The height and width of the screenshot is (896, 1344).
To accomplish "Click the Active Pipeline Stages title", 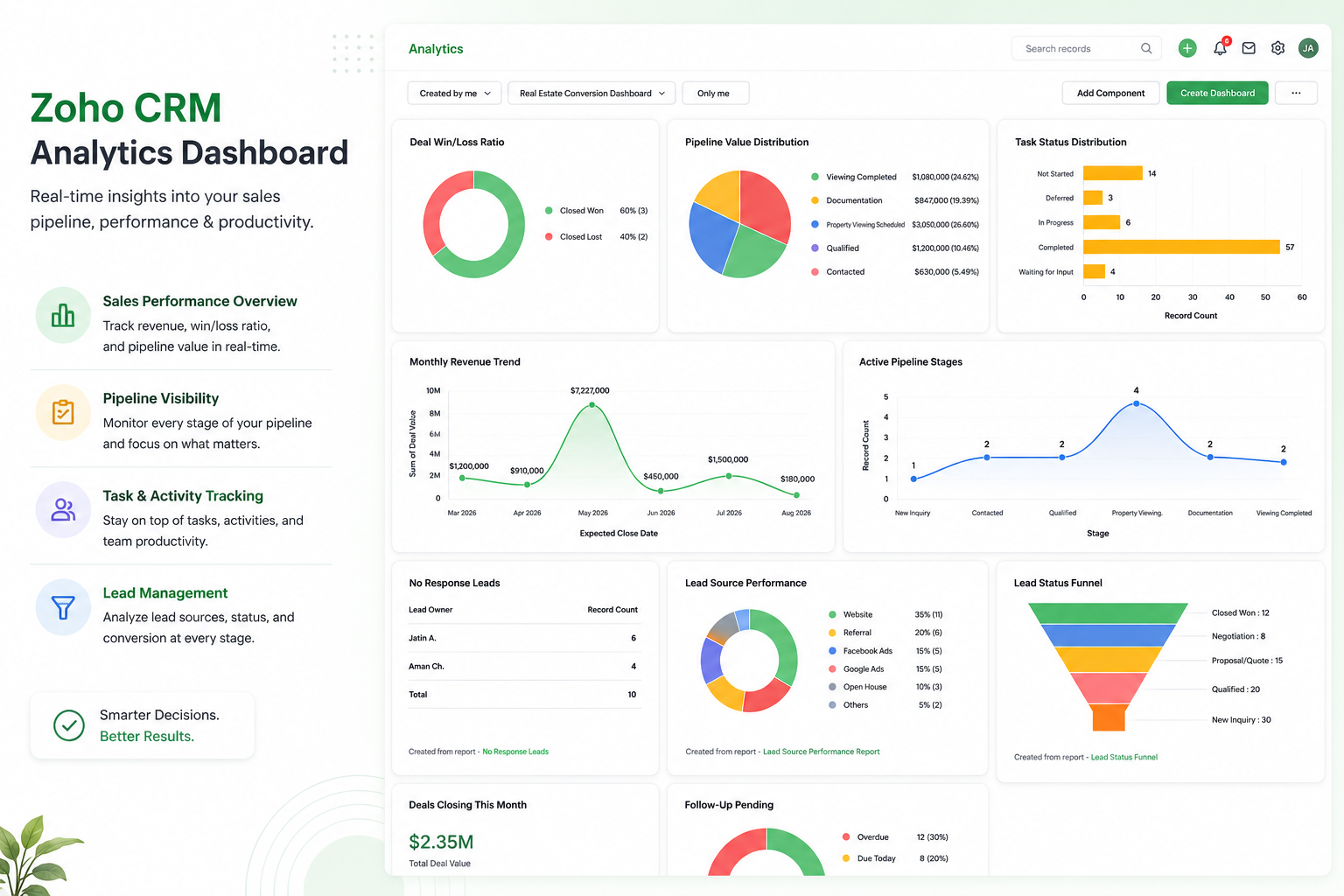I will (x=911, y=361).
